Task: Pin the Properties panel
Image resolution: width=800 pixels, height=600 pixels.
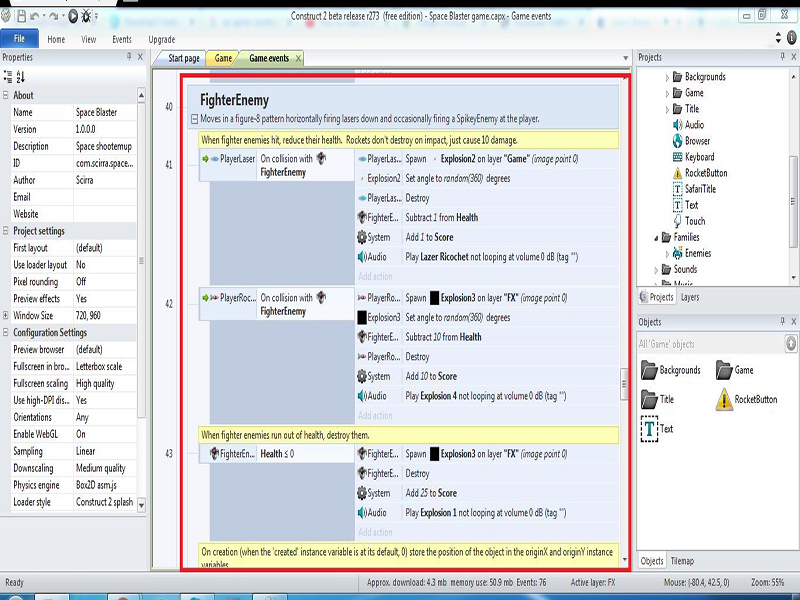Action: [129, 57]
